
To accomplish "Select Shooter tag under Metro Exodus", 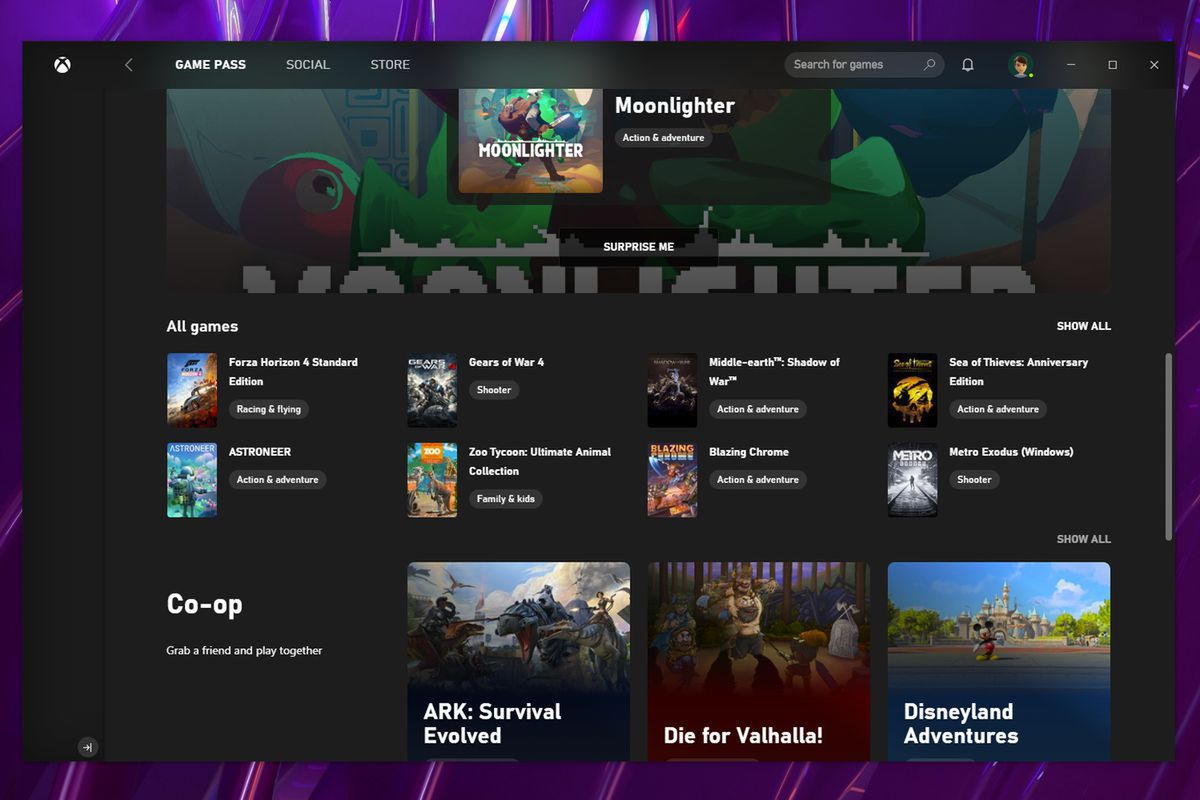I will click(x=974, y=480).
